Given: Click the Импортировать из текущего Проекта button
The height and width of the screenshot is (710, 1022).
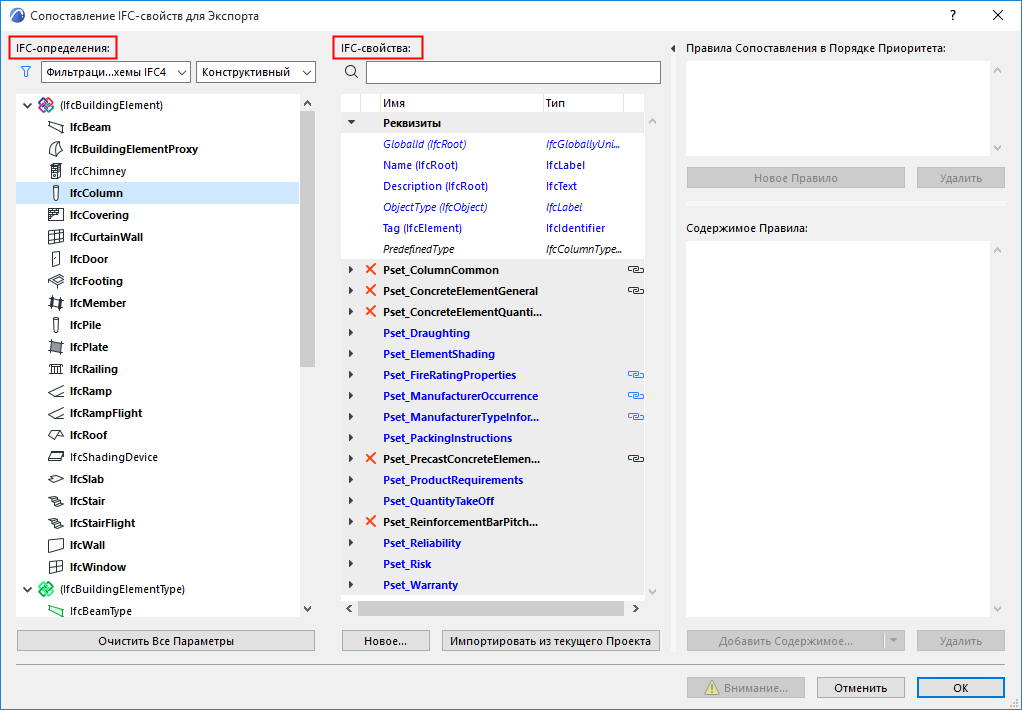Looking at the screenshot, I should point(551,641).
